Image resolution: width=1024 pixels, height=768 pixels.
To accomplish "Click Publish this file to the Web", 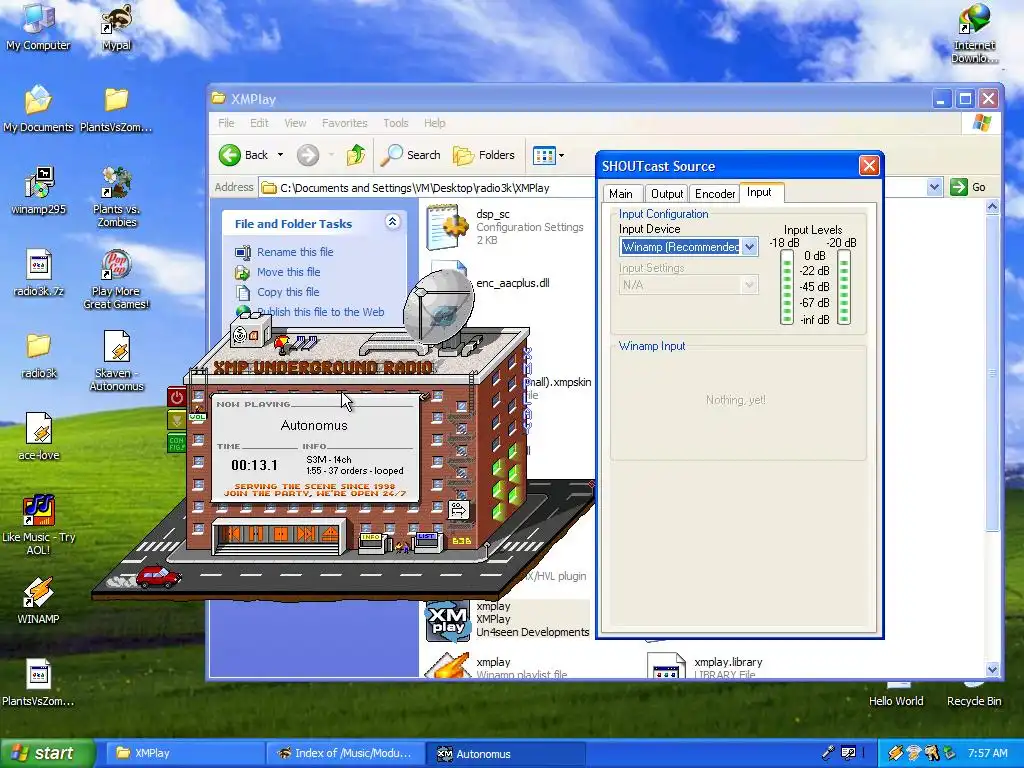I will [x=321, y=312].
